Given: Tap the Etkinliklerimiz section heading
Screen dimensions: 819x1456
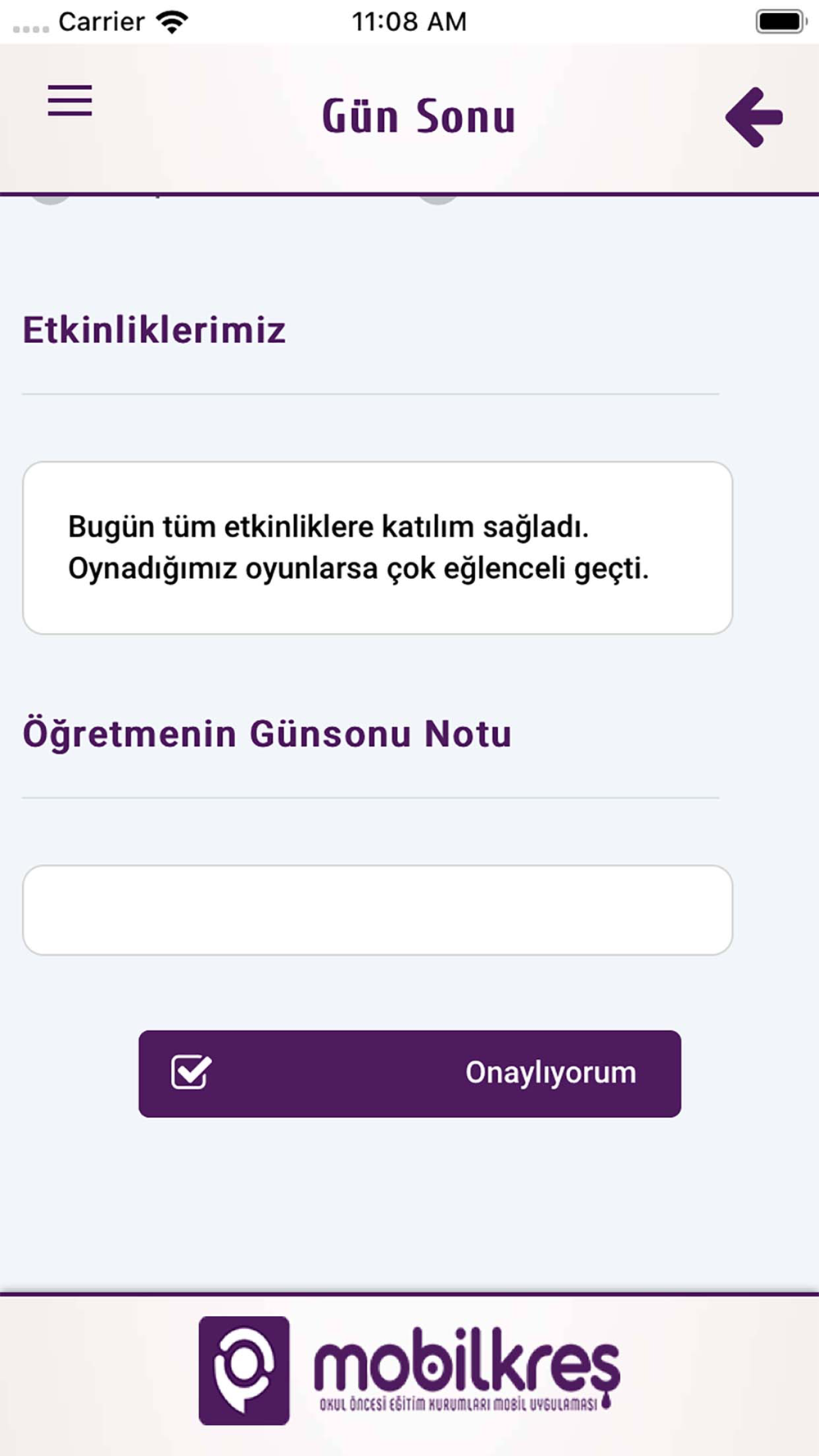Looking at the screenshot, I should [154, 330].
